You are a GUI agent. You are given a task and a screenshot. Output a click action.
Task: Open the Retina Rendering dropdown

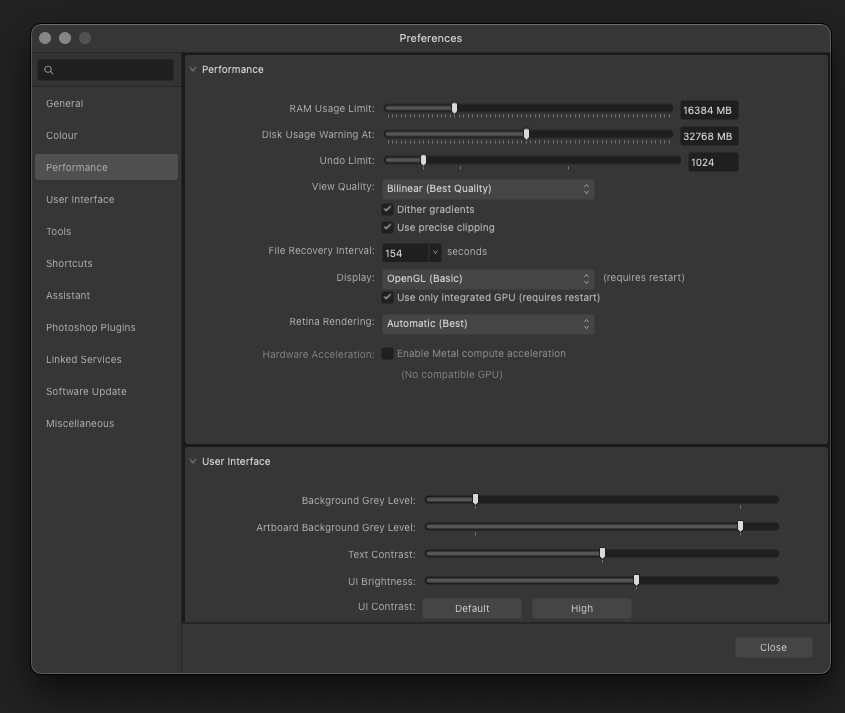tap(488, 324)
